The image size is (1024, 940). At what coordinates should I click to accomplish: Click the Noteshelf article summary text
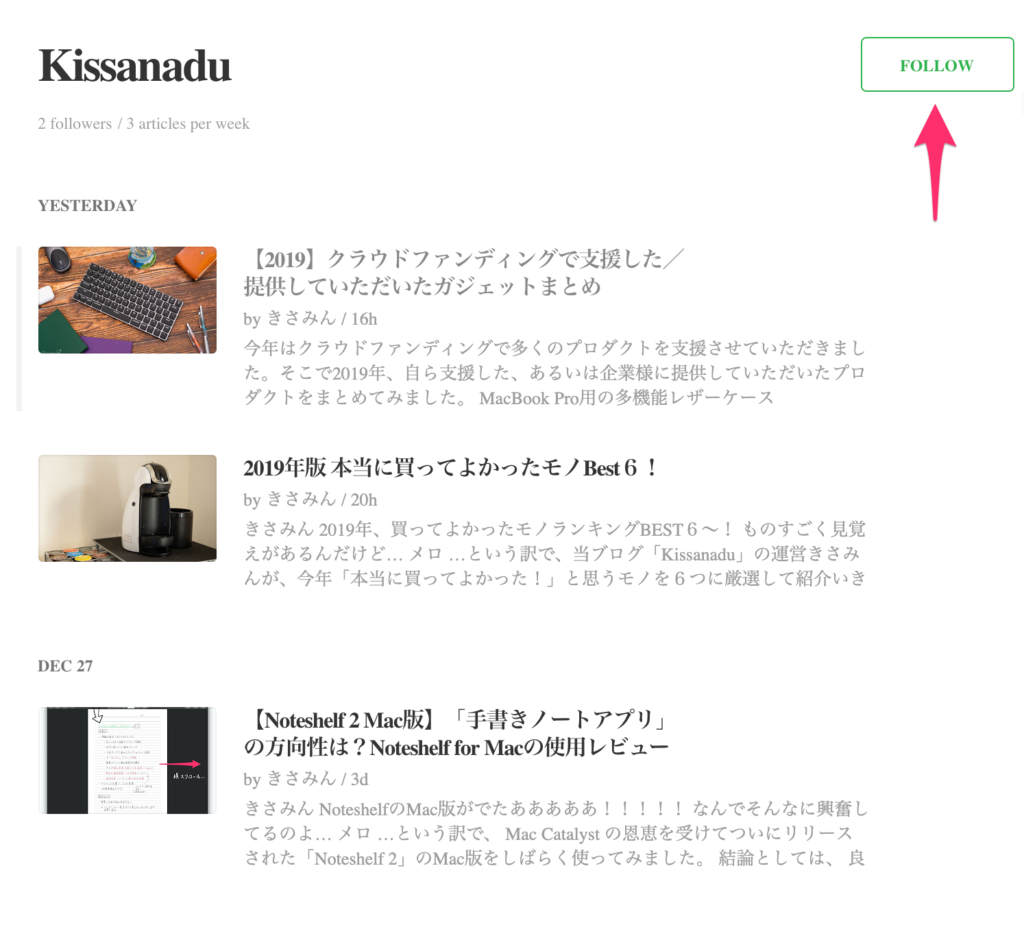[x=555, y=834]
